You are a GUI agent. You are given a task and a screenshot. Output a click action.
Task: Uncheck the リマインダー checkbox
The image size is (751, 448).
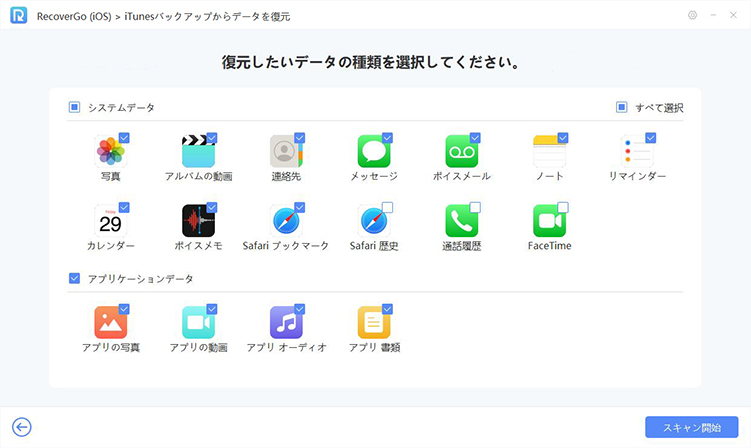(650, 138)
